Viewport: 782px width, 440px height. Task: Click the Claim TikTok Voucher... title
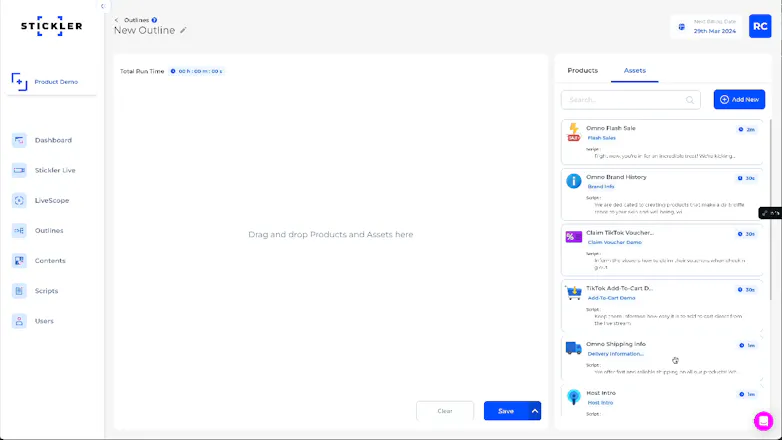click(x=619, y=233)
